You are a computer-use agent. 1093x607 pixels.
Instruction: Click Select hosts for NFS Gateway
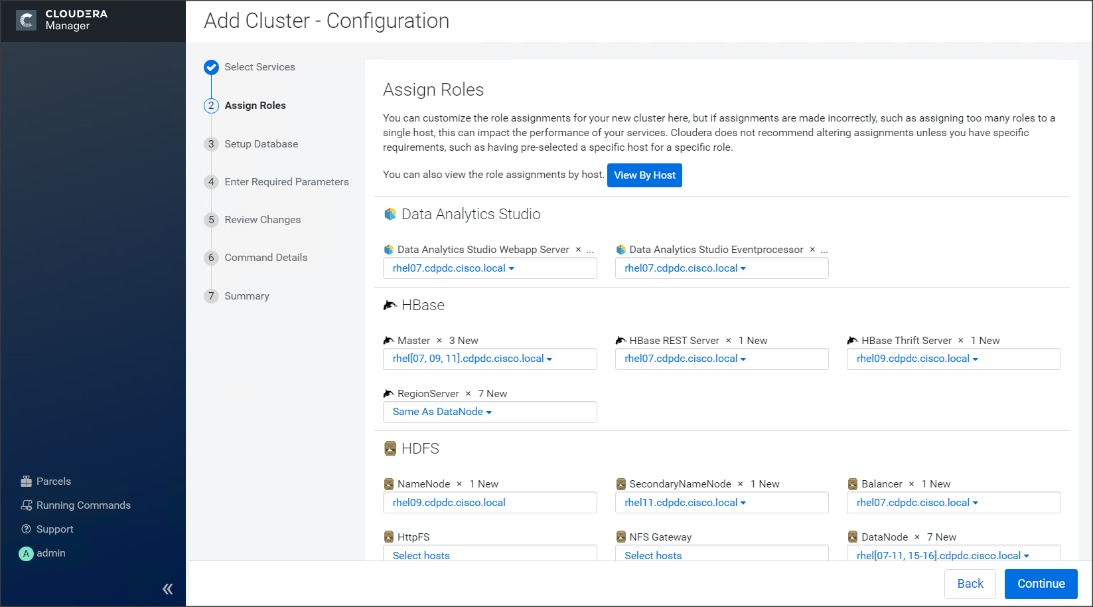click(653, 555)
